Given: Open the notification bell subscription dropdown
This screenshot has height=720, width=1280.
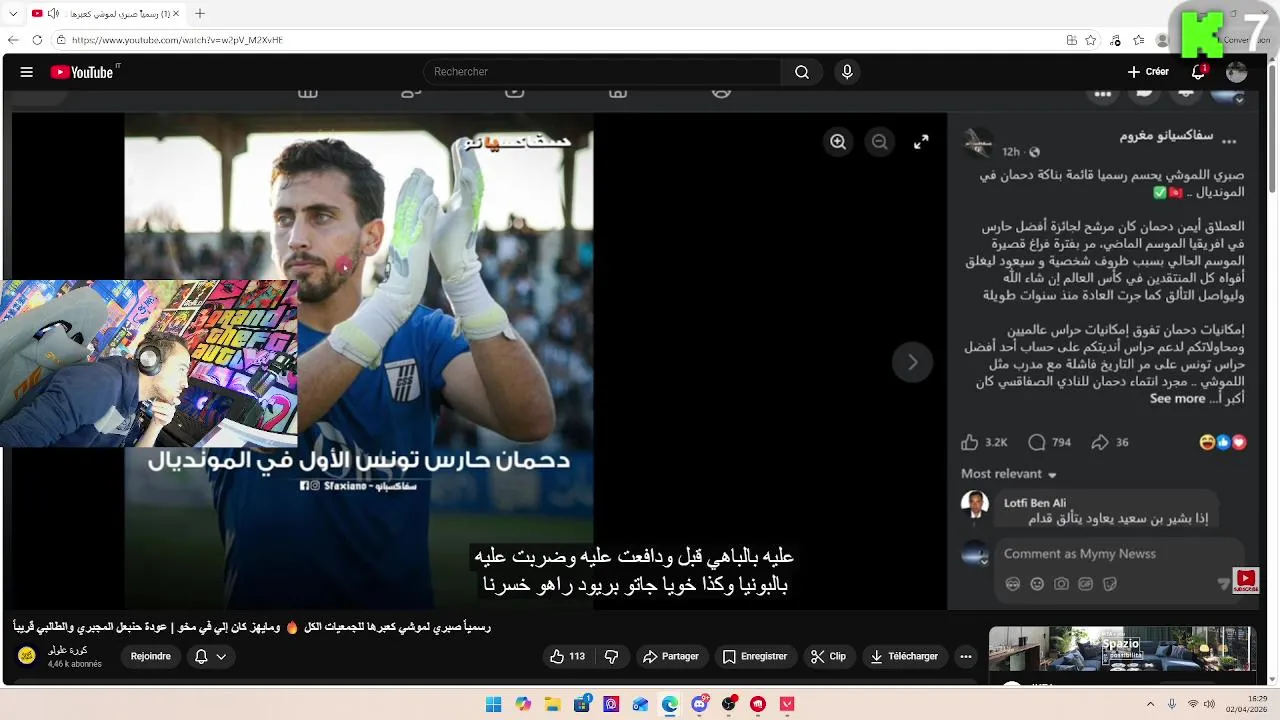Looking at the screenshot, I should pos(210,656).
